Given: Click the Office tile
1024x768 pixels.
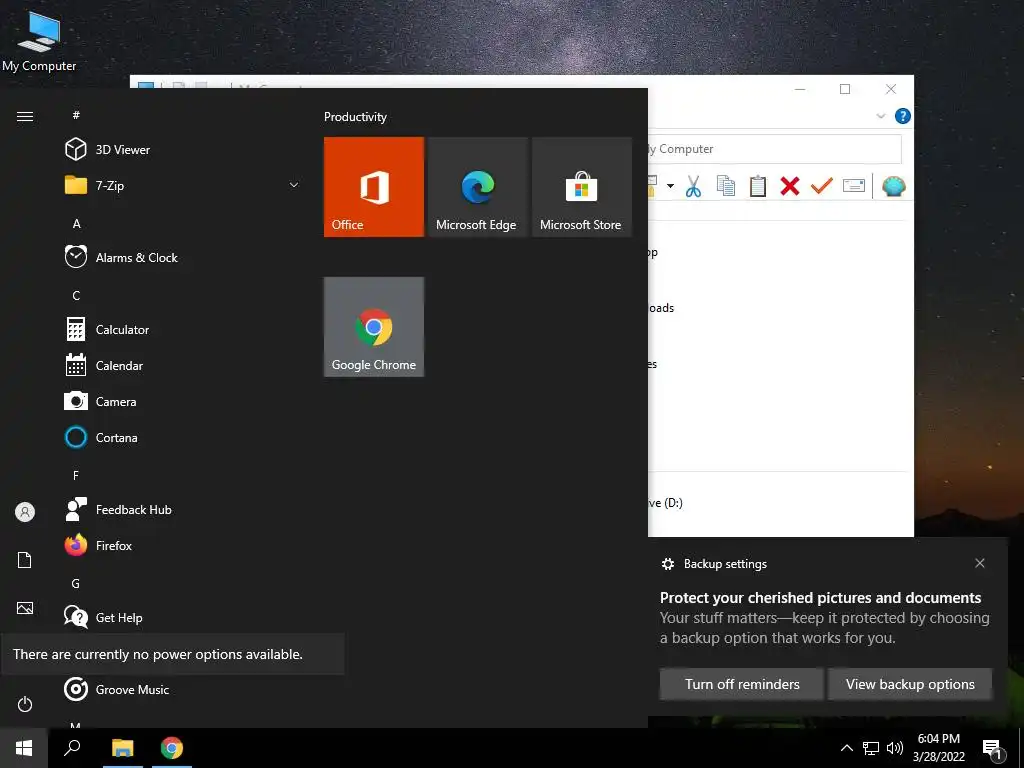Looking at the screenshot, I should [374, 187].
